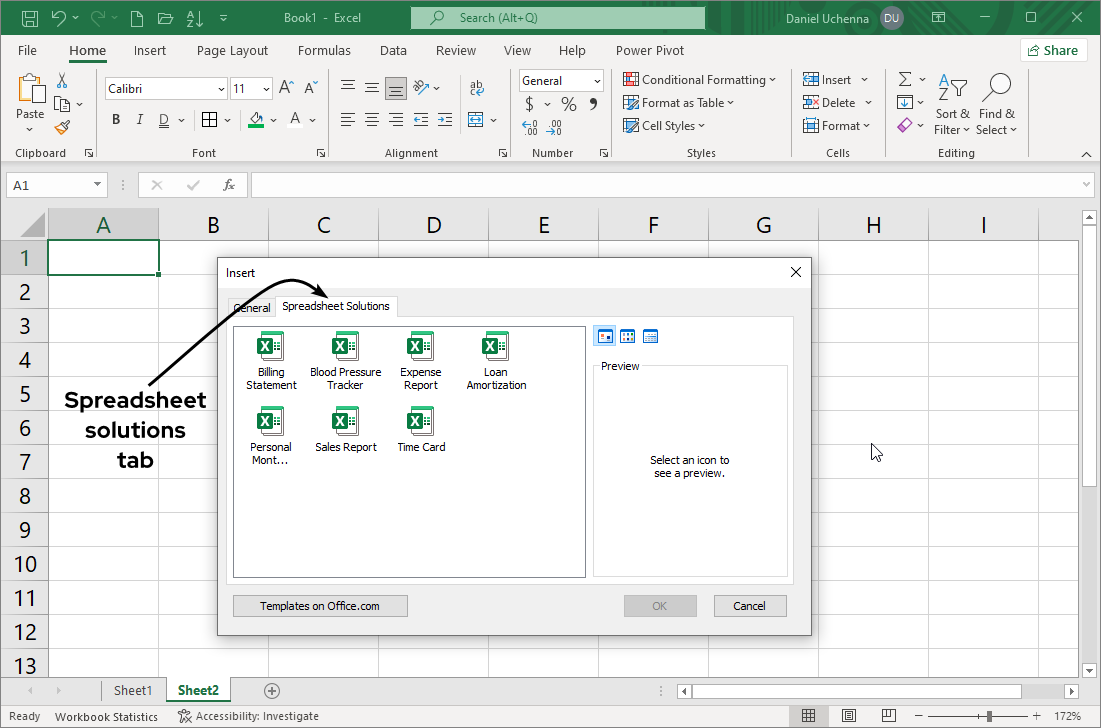Switch to the Sheet1 worksheet tab
The height and width of the screenshot is (728, 1101).
133,690
